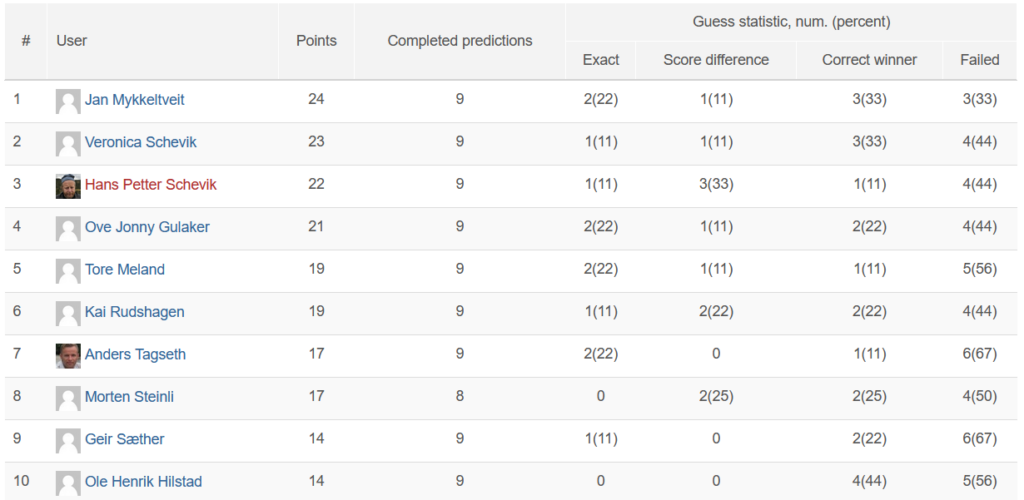Click Geir Sæther's avatar placeholder
The height and width of the screenshot is (500, 1024).
coord(68,440)
